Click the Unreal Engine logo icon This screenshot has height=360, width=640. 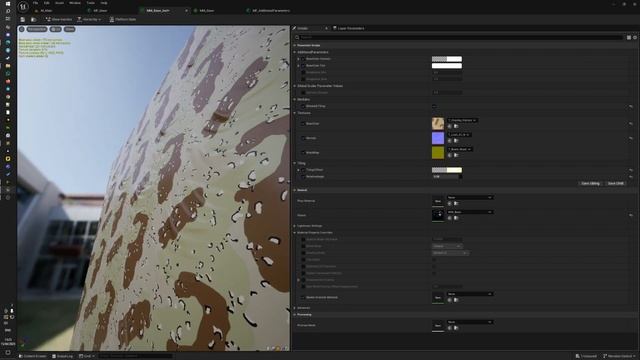coord(23,7)
